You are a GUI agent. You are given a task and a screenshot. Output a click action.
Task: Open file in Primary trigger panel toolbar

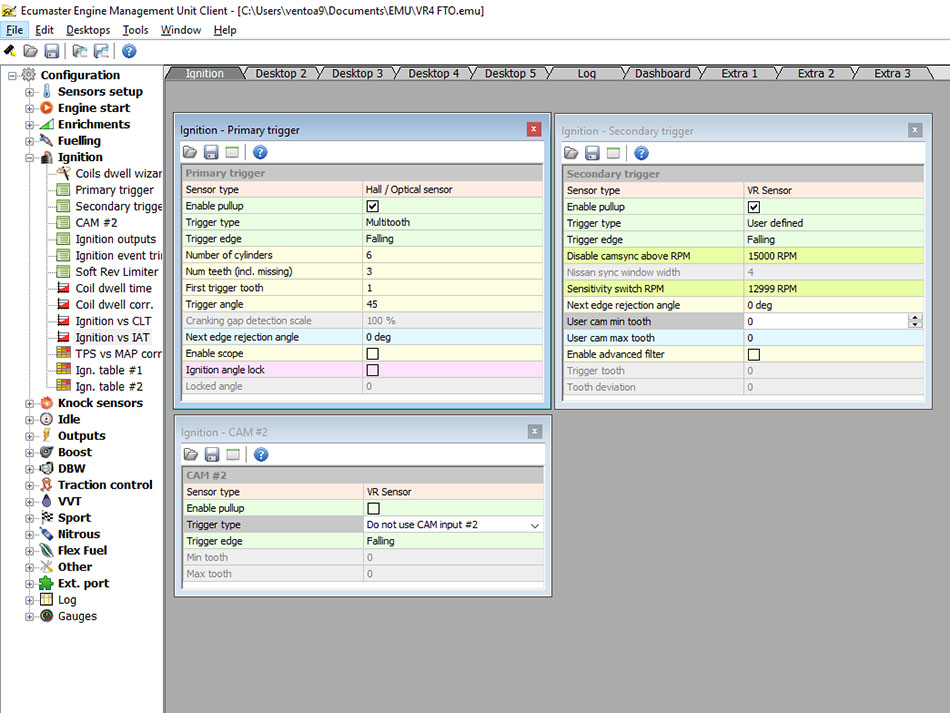click(190, 152)
